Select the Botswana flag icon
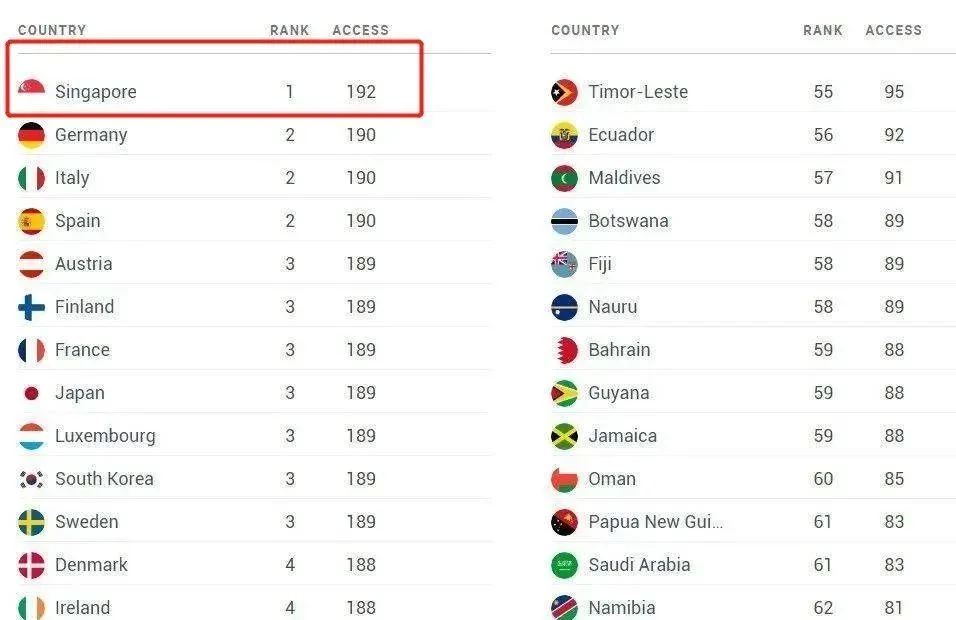Image resolution: width=956 pixels, height=620 pixels. point(564,221)
